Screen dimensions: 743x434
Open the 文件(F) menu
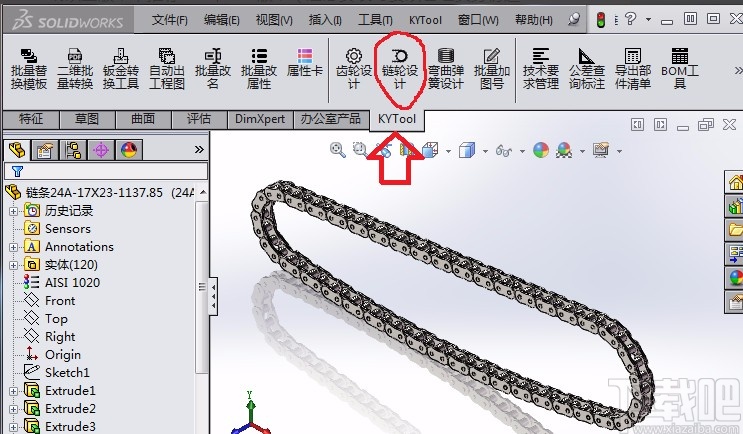point(170,20)
